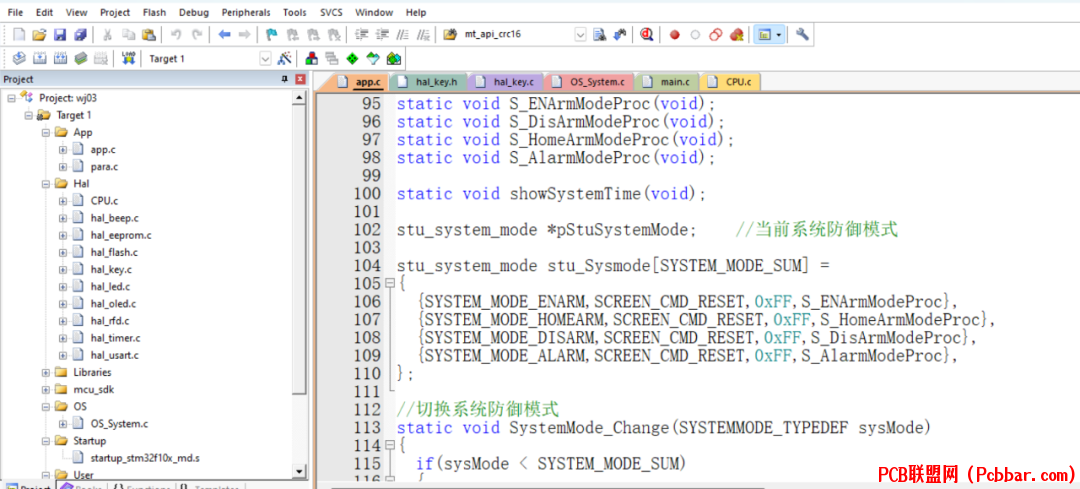Open the Flash menu
Viewport: 1080px width, 489px height.
(x=154, y=12)
